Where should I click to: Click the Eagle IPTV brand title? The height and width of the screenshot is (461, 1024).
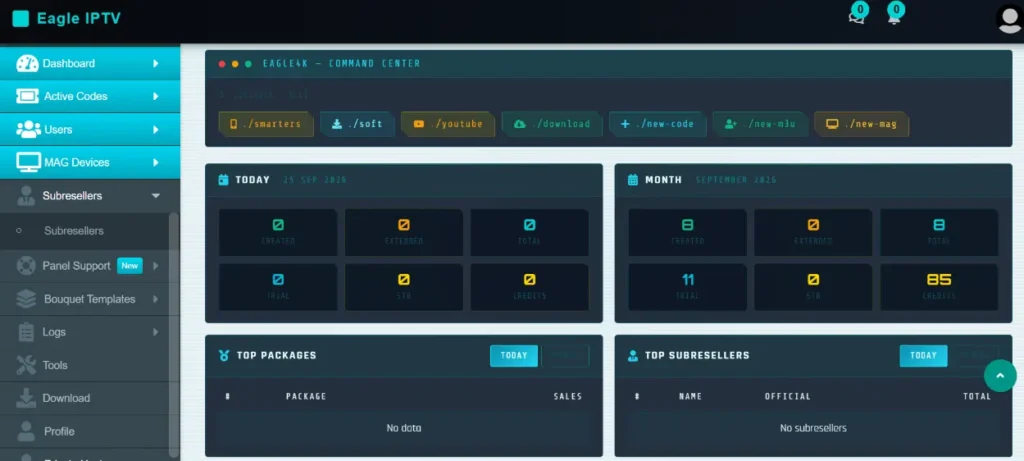point(79,19)
